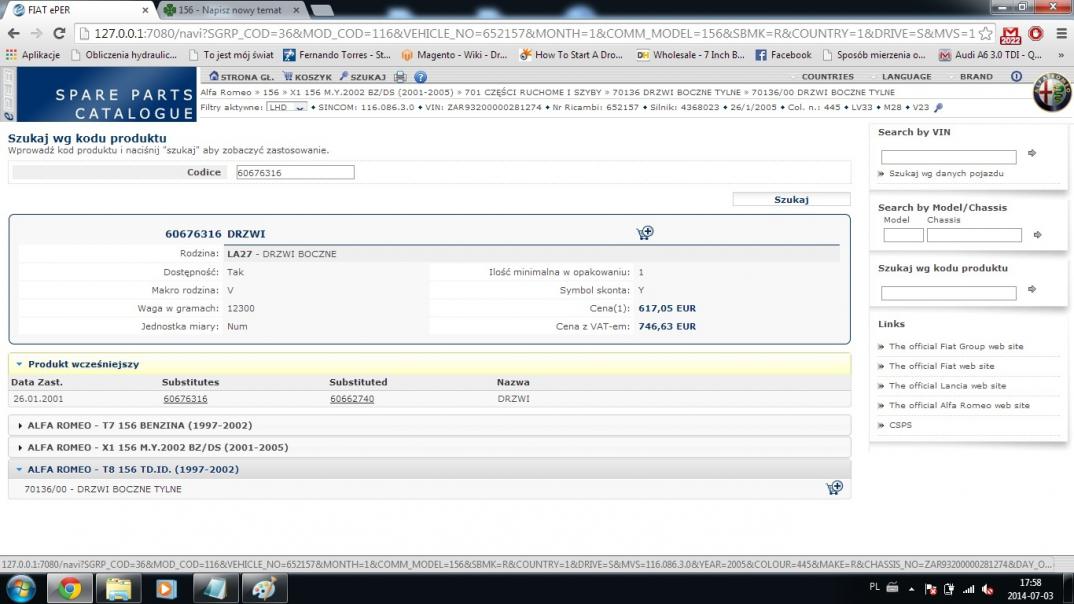
Task: Click the info icon next to BRAND
Action: click(1016, 76)
